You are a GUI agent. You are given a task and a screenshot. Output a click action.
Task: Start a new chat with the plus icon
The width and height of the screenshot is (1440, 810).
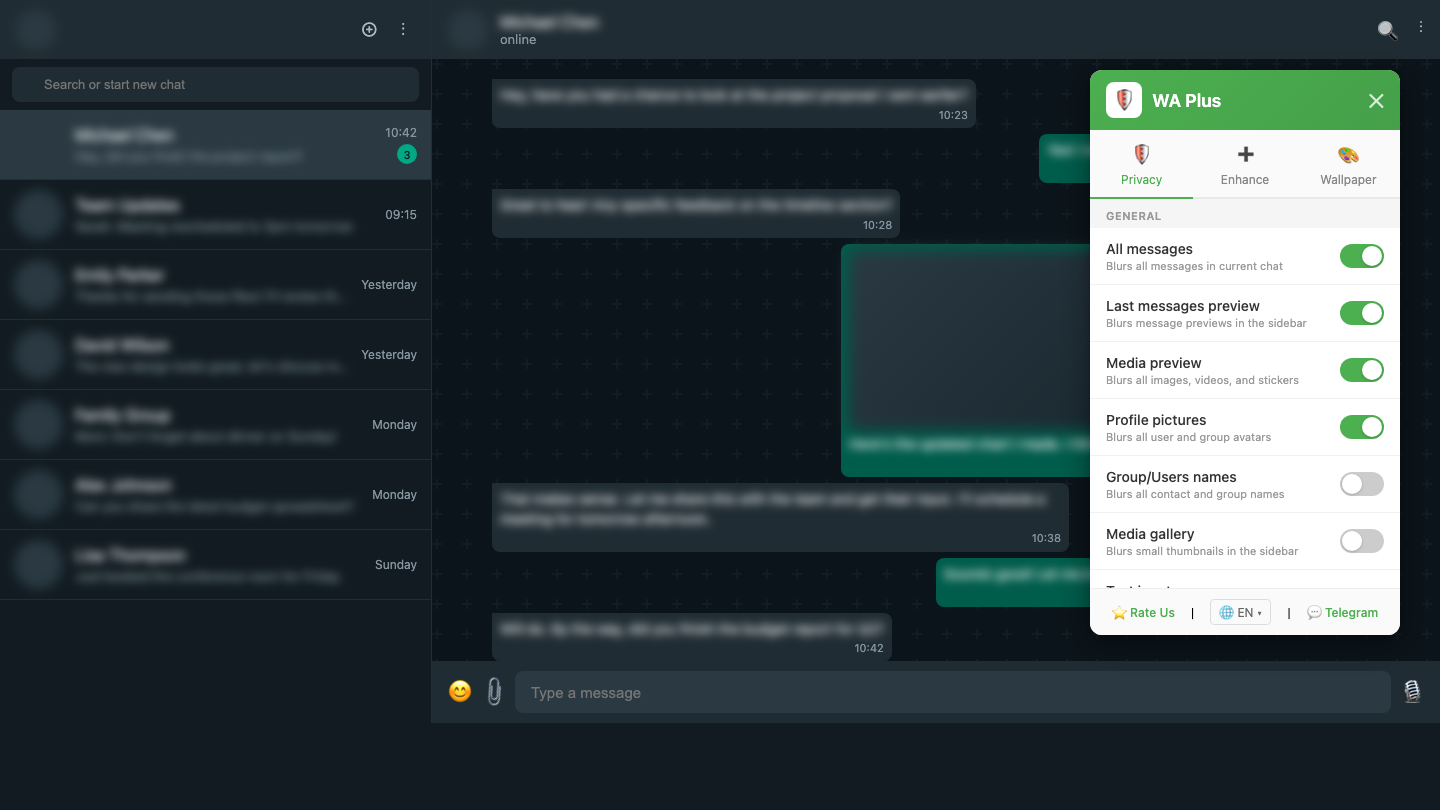(x=369, y=29)
